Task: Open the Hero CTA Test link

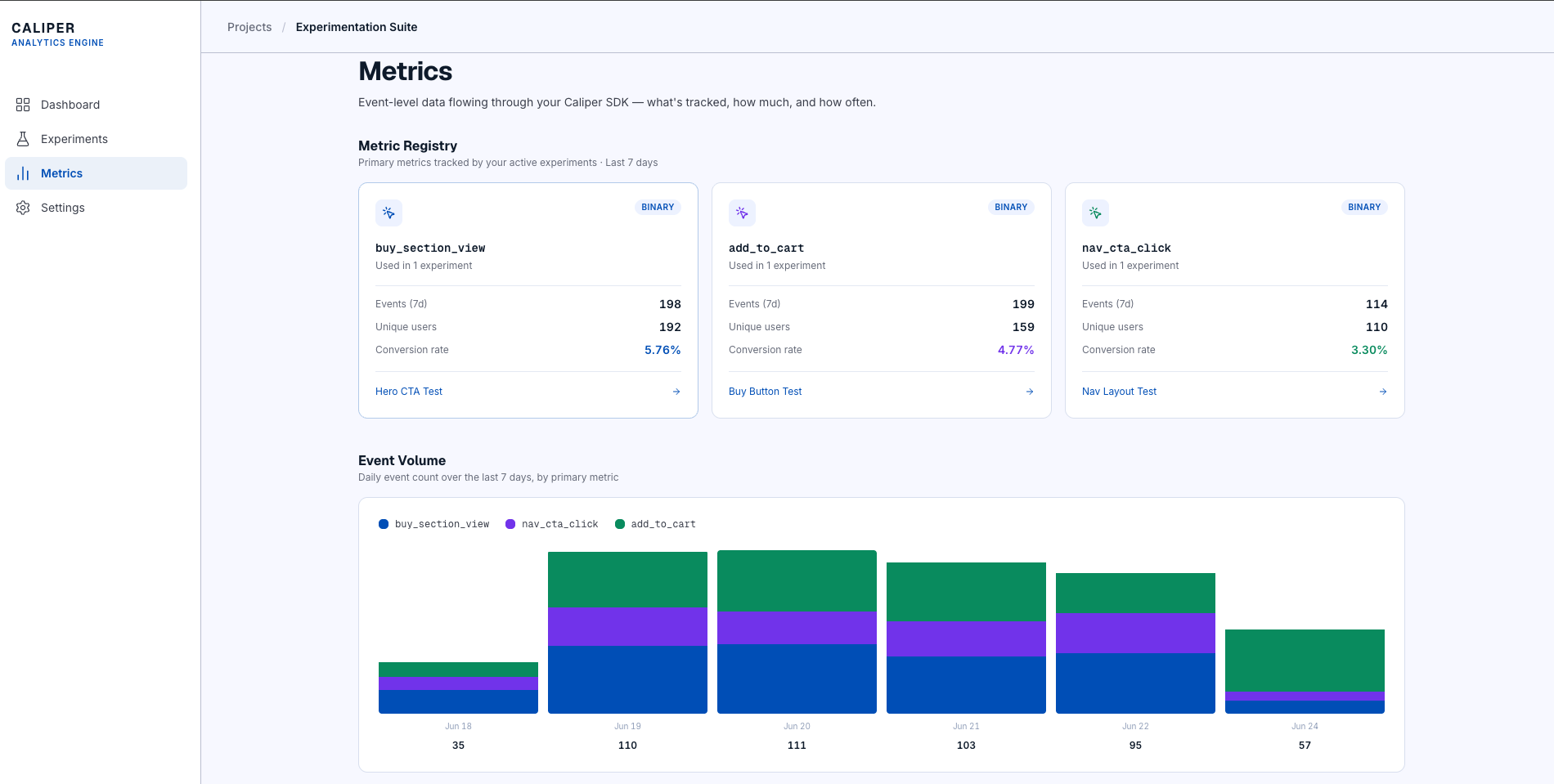Action: (x=409, y=392)
